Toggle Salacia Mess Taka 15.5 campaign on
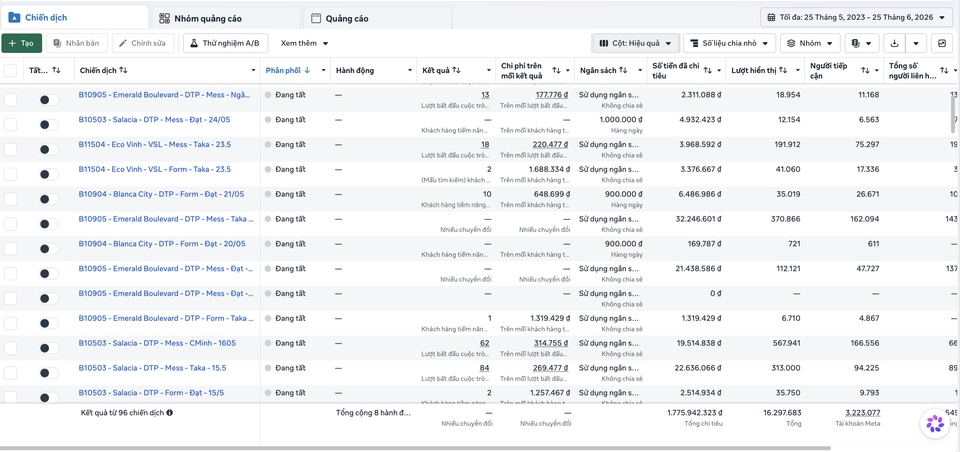Image resolution: width=960 pixels, height=452 pixels. coord(48,373)
